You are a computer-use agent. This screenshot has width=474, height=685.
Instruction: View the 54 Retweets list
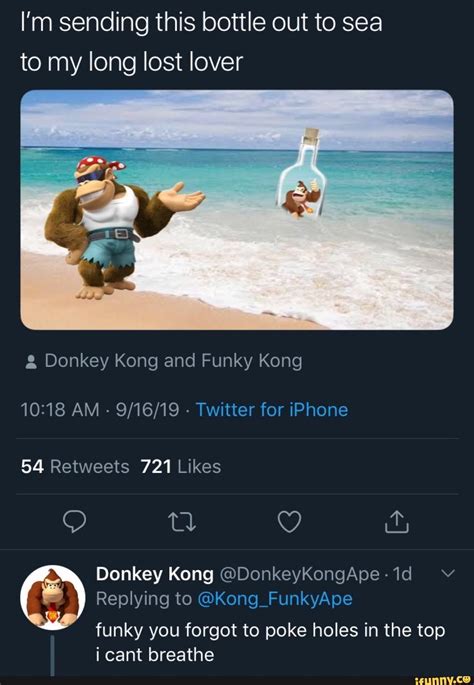tap(75, 467)
